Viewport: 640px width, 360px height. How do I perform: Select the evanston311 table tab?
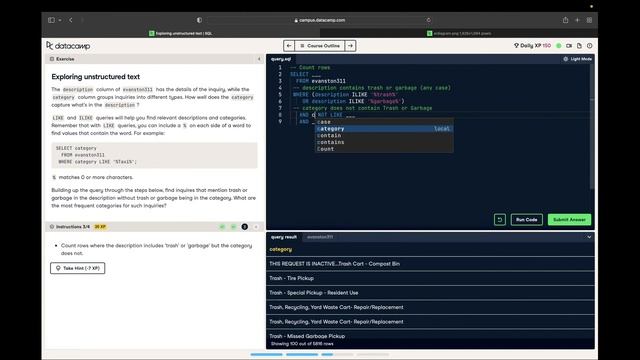tap(320, 237)
